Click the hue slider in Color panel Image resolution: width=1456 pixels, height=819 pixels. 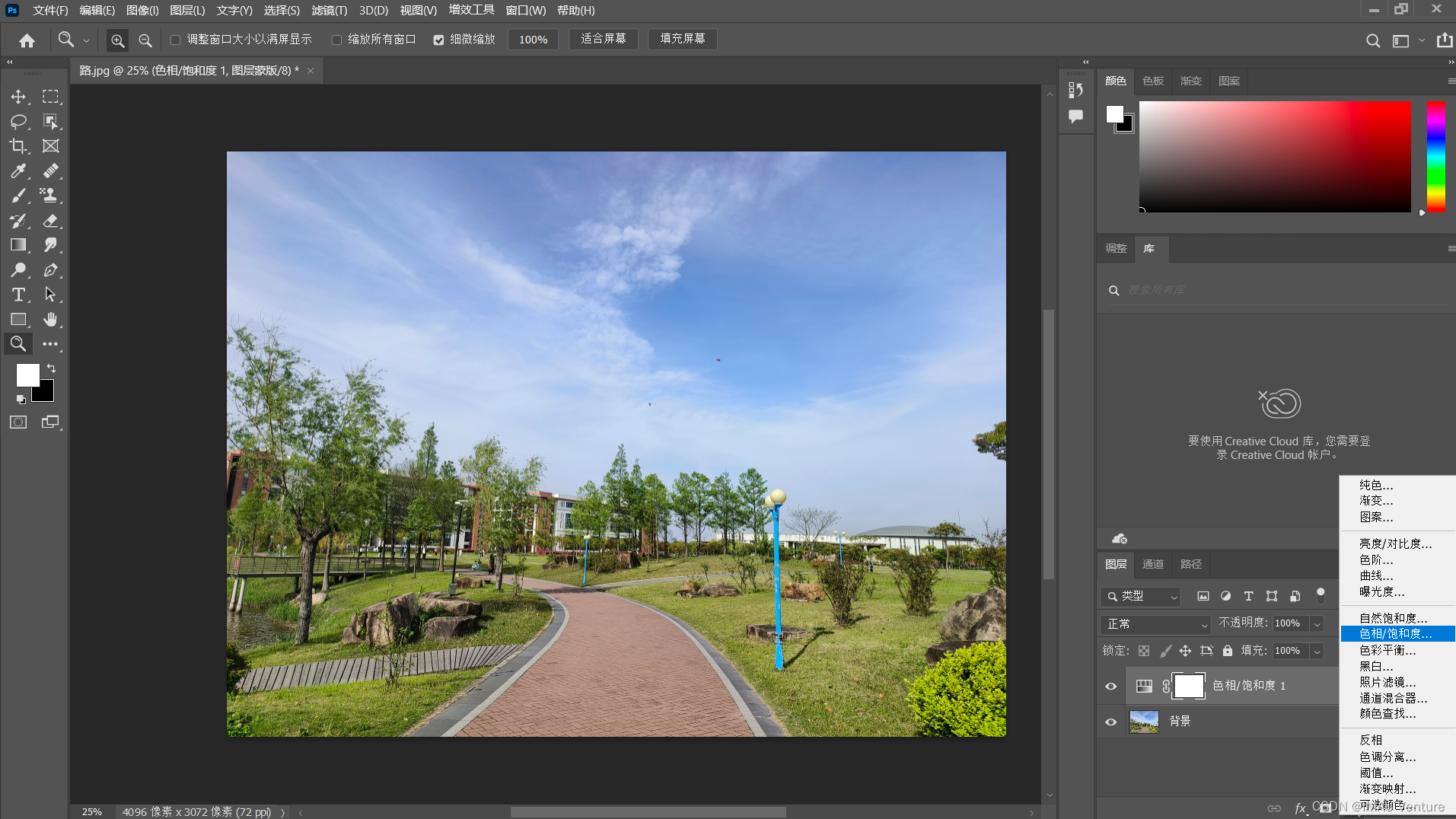[1435, 157]
